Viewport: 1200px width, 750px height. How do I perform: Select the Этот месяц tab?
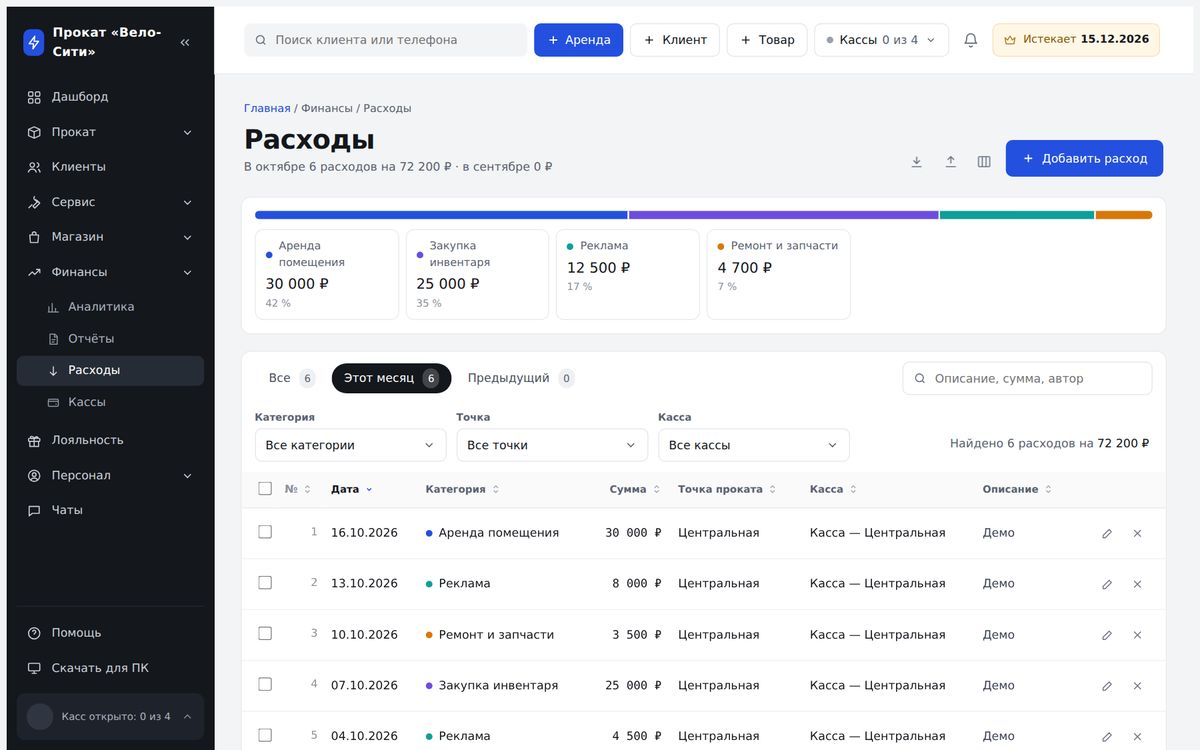(x=391, y=378)
